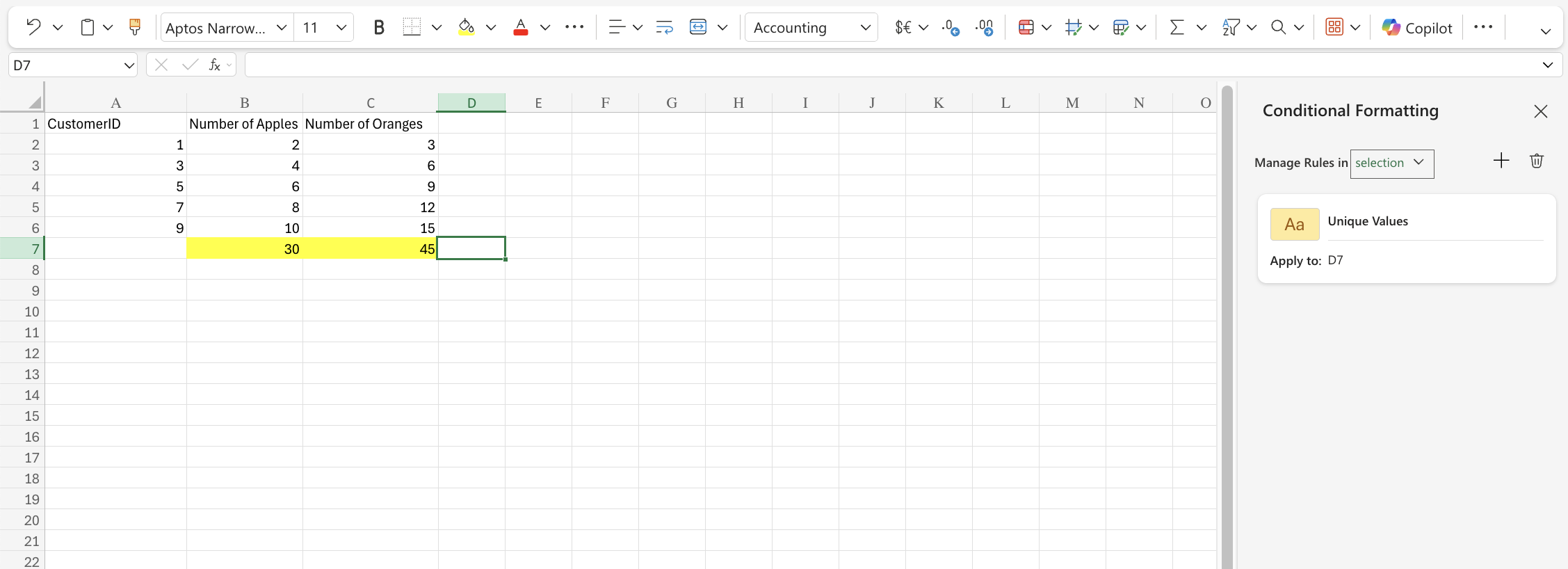Click the Undo icon

coord(33,27)
